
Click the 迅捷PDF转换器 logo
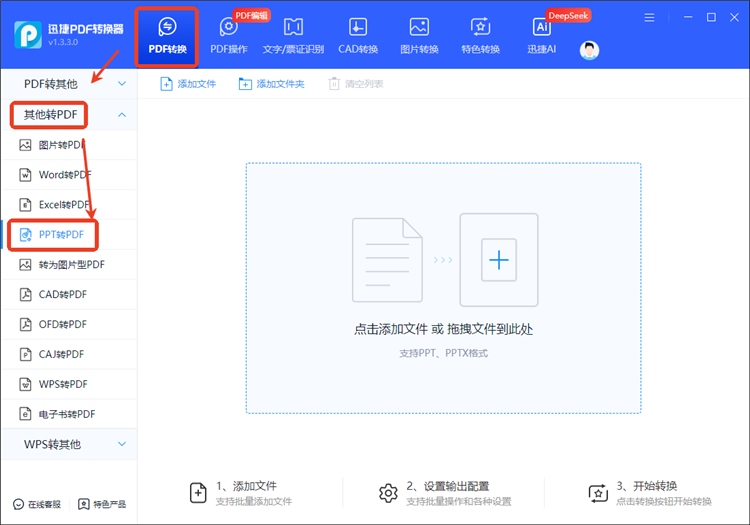(x=28, y=34)
